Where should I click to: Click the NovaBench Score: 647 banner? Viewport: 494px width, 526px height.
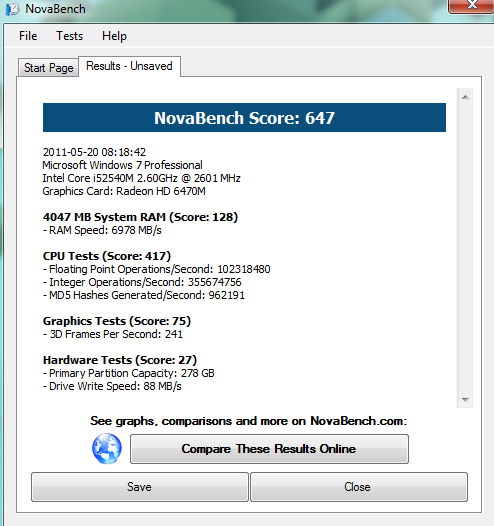(244, 118)
